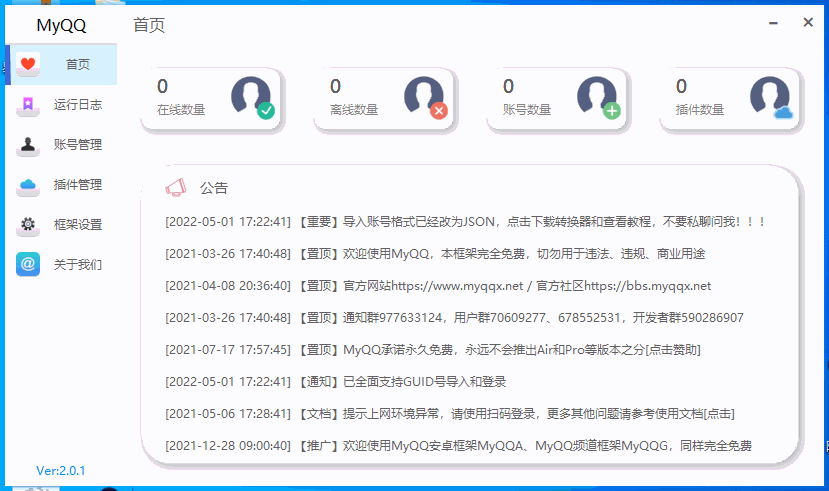Click the 插件数量 count card
Viewport: 829px width, 491px height.
731,99
